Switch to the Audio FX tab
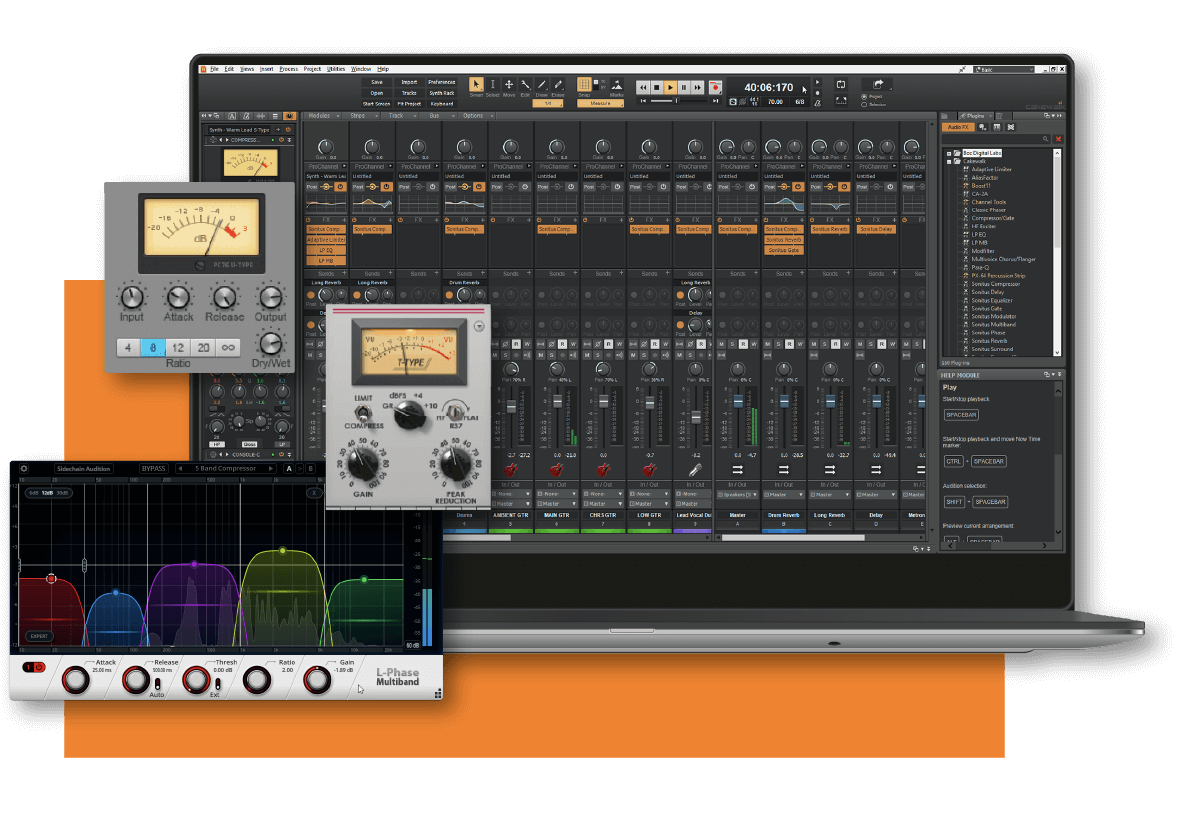 [x=957, y=127]
